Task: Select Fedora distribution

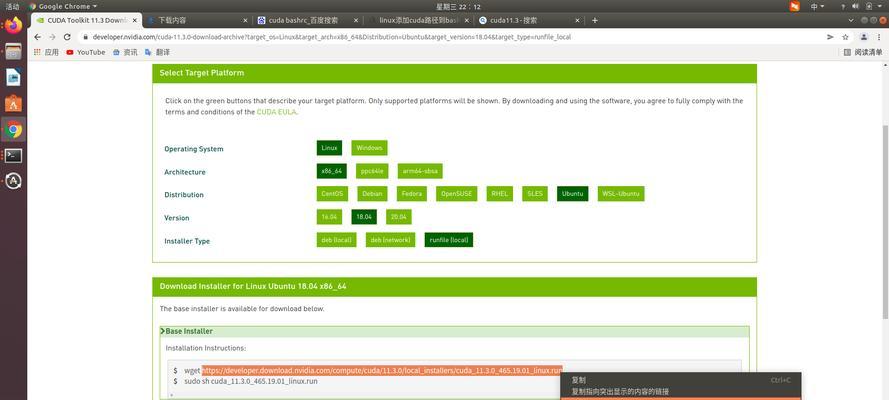Action: pos(412,194)
